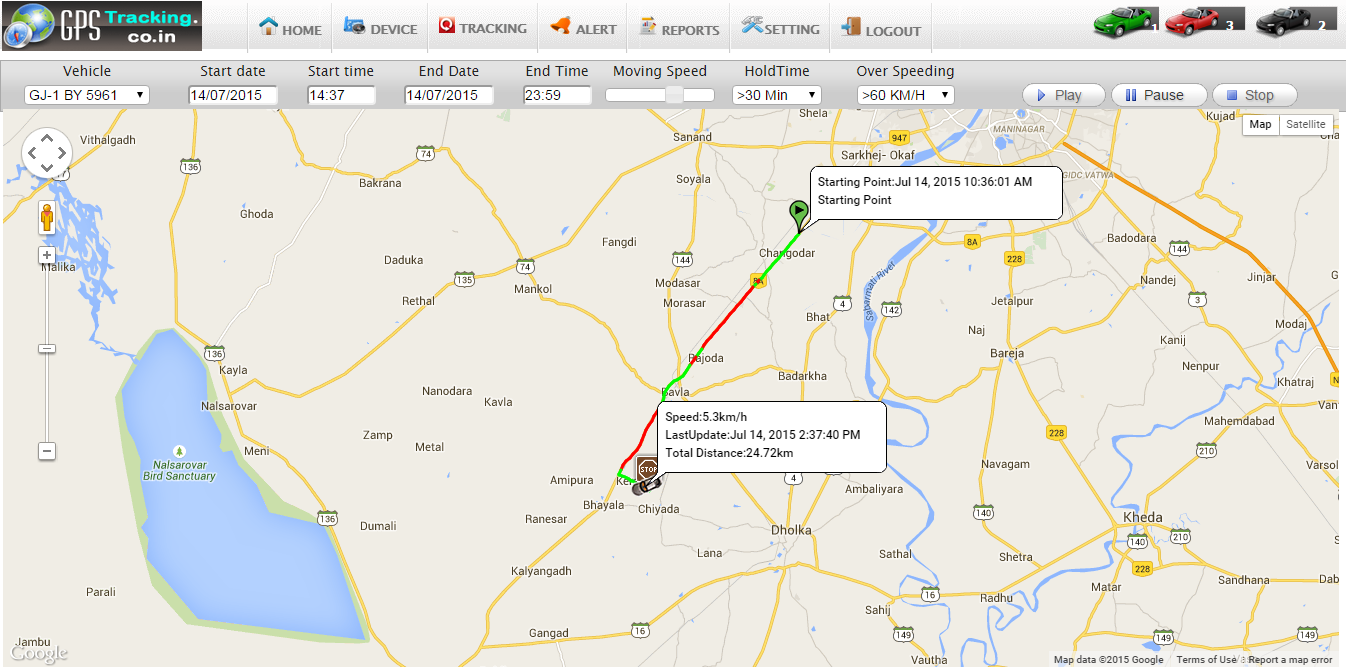Click the Moving Speed slider handle
1346x667 pixels.
(675, 95)
